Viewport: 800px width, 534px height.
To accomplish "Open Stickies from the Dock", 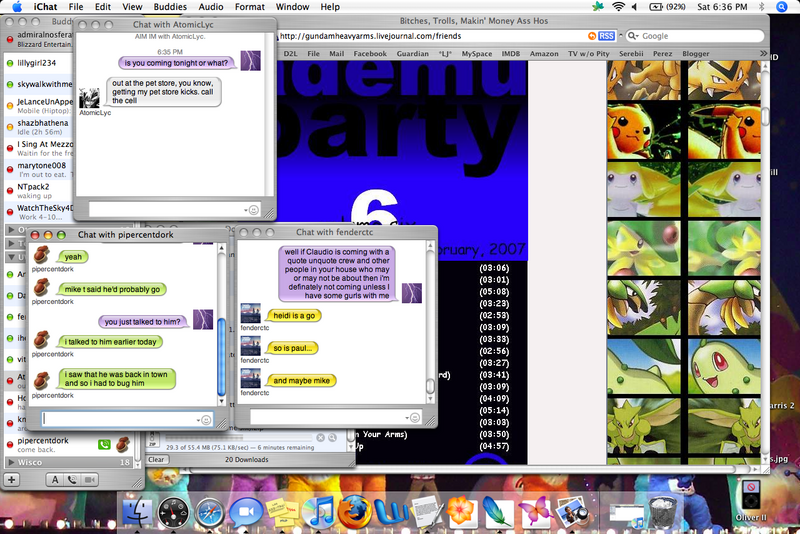I will point(282,513).
